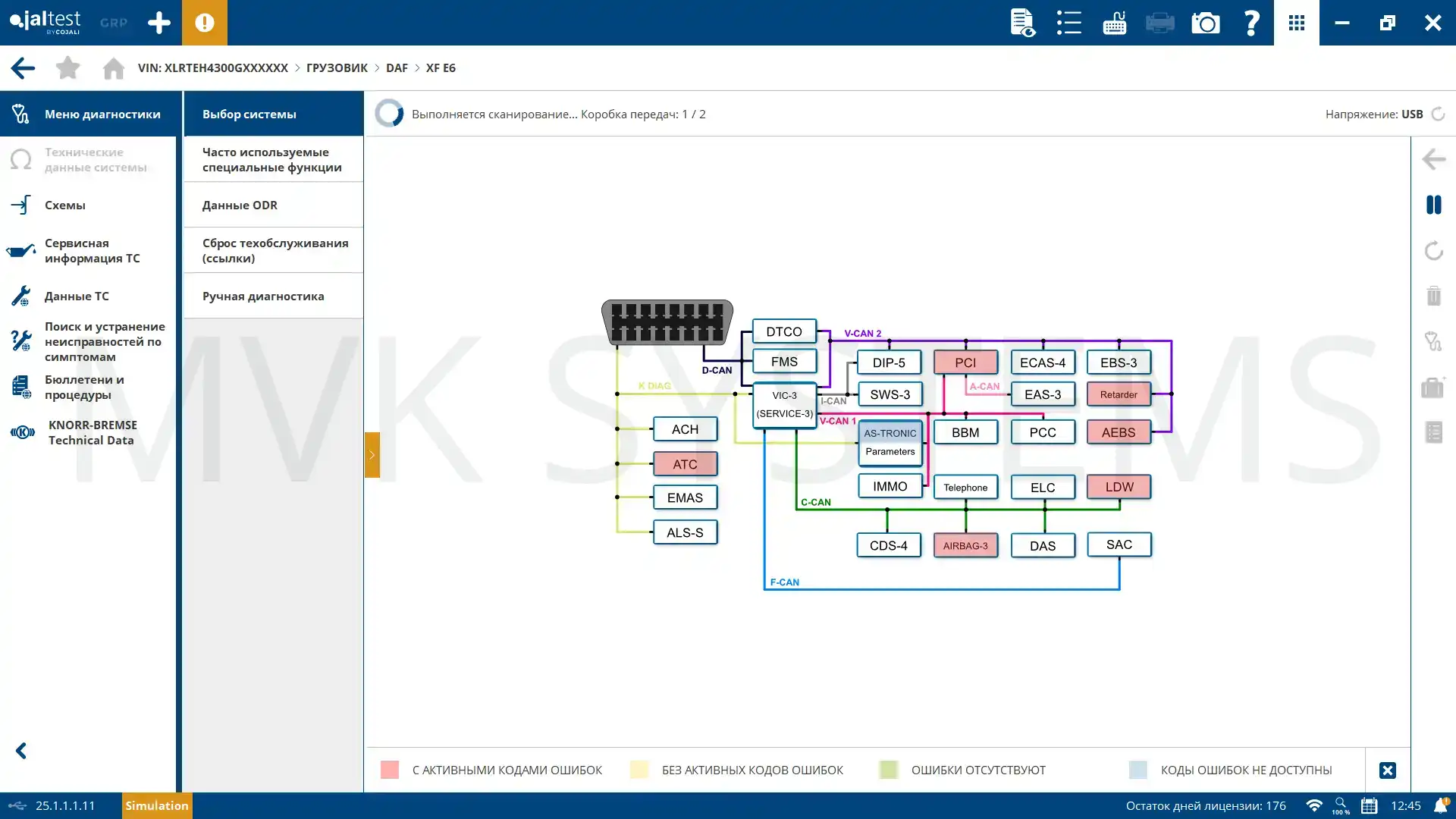The width and height of the screenshot is (1456, 819).
Task: Click the back arrow in right toolbar
Action: pos(1433,159)
